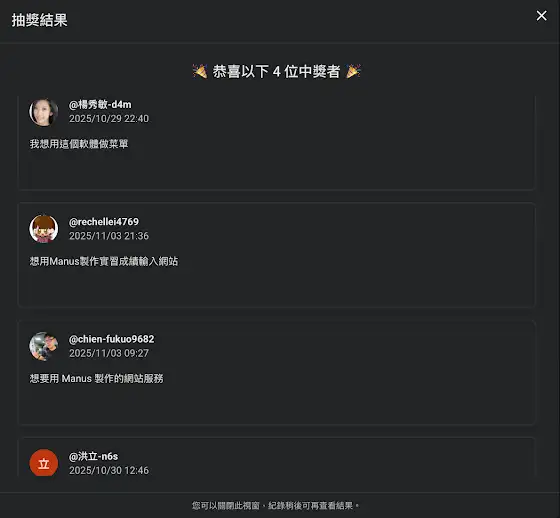Click heading 恭喜以下 4 位中獎者
The width and height of the screenshot is (560, 518).
pyautogui.click(x=276, y=71)
